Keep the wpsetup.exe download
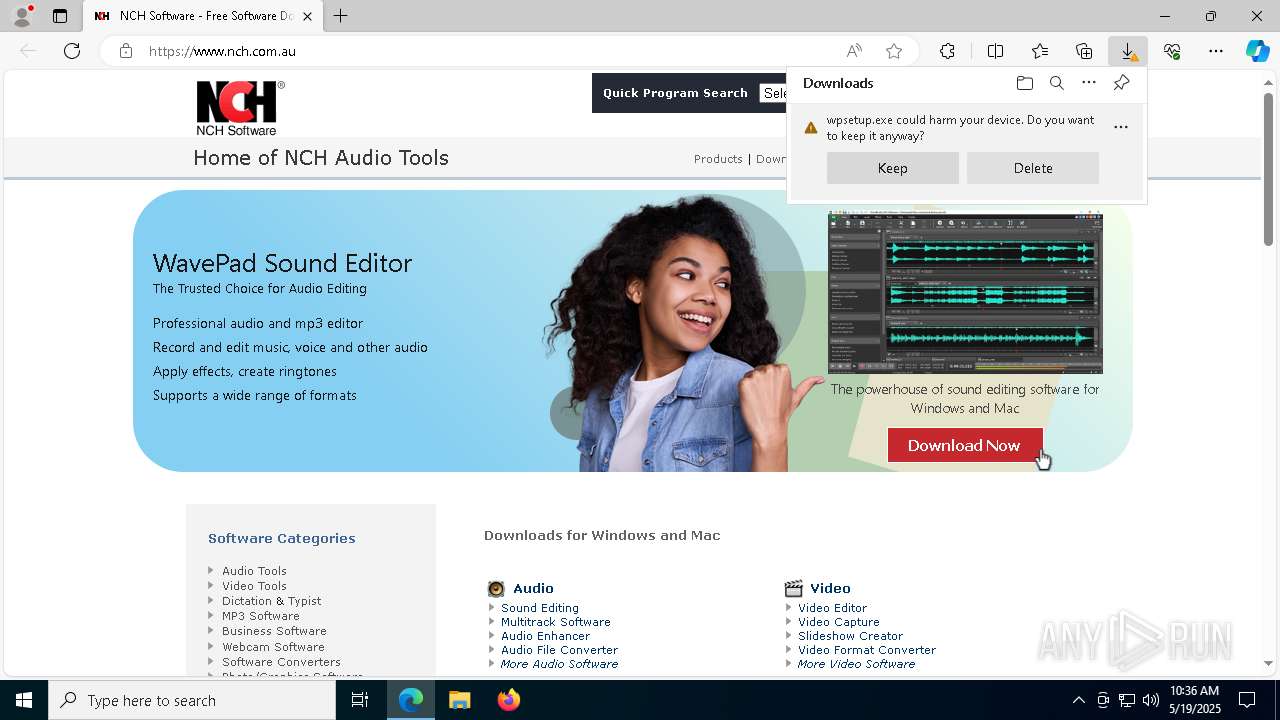This screenshot has height=720, width=1280. pos(893,168)
